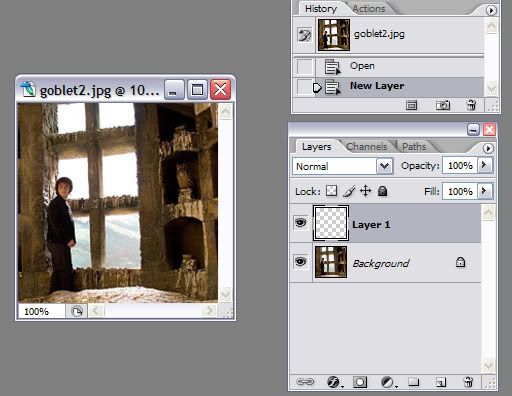
Task: Switch to the Actions tab
Action: 369,9
